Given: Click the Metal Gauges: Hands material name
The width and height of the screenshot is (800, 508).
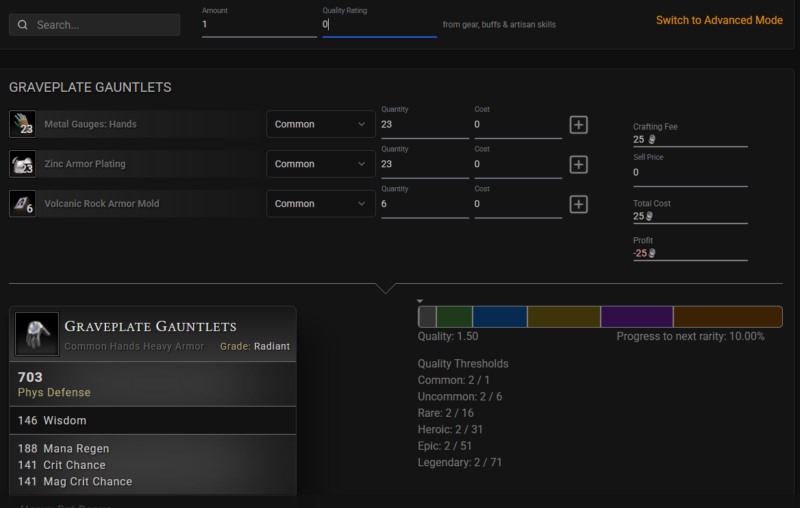Looking at the screenshot, I should (x=90, y=124).
